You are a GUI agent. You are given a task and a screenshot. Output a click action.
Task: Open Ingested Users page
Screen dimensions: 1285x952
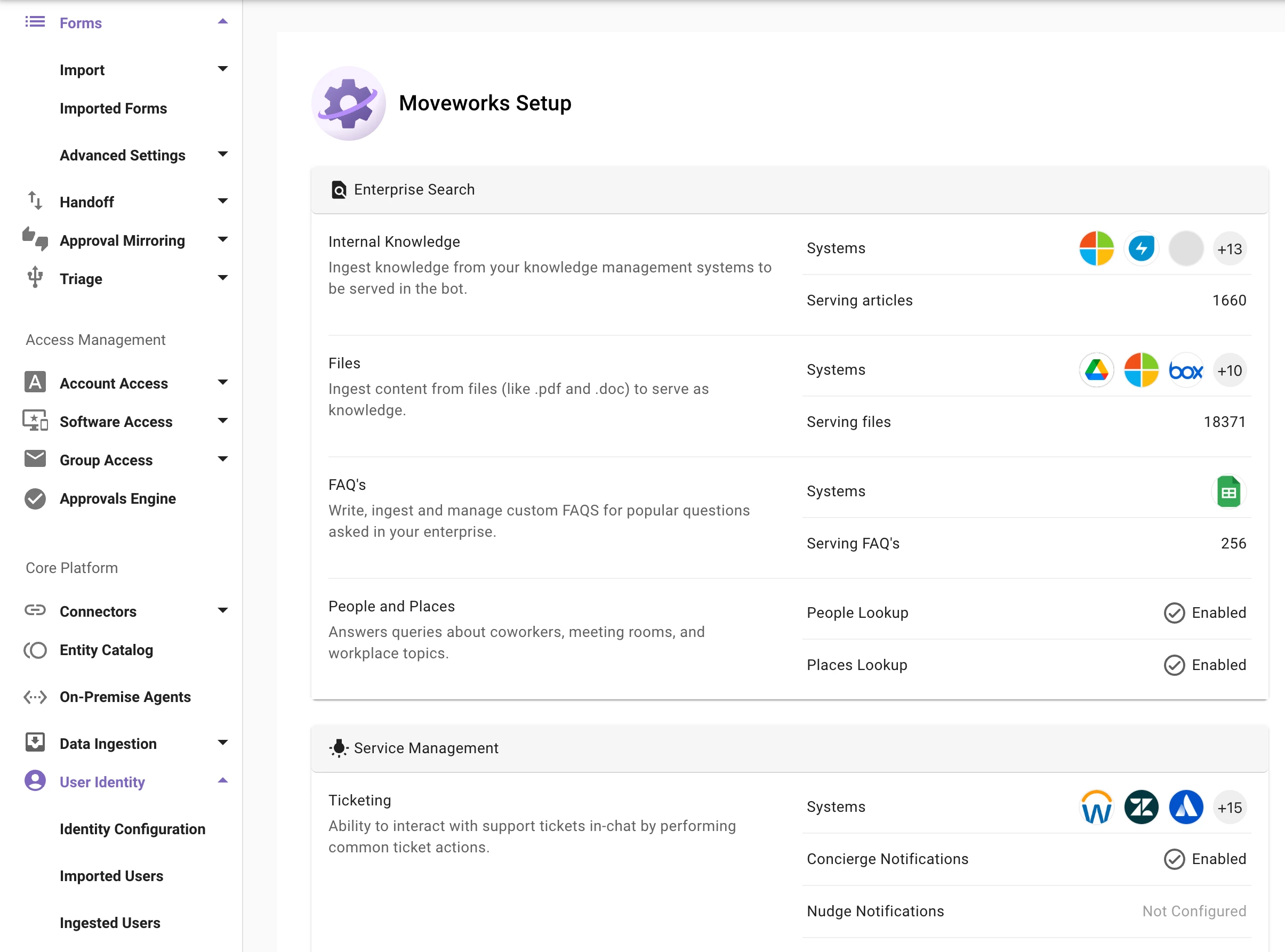point(110,923)
